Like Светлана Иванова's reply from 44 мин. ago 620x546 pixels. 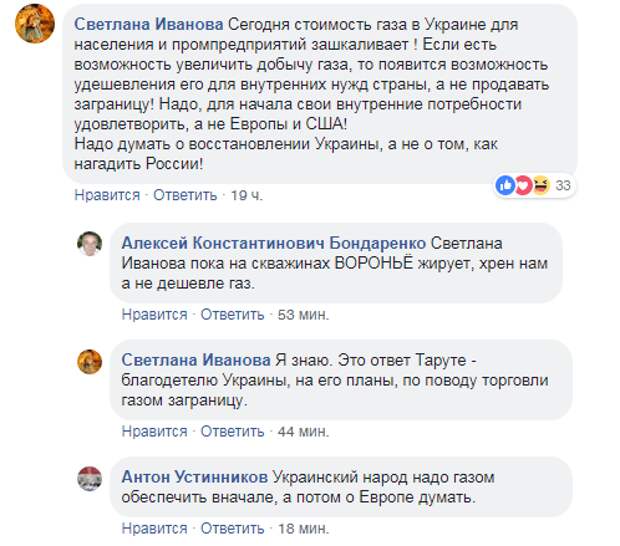click(x=155, y=431)
